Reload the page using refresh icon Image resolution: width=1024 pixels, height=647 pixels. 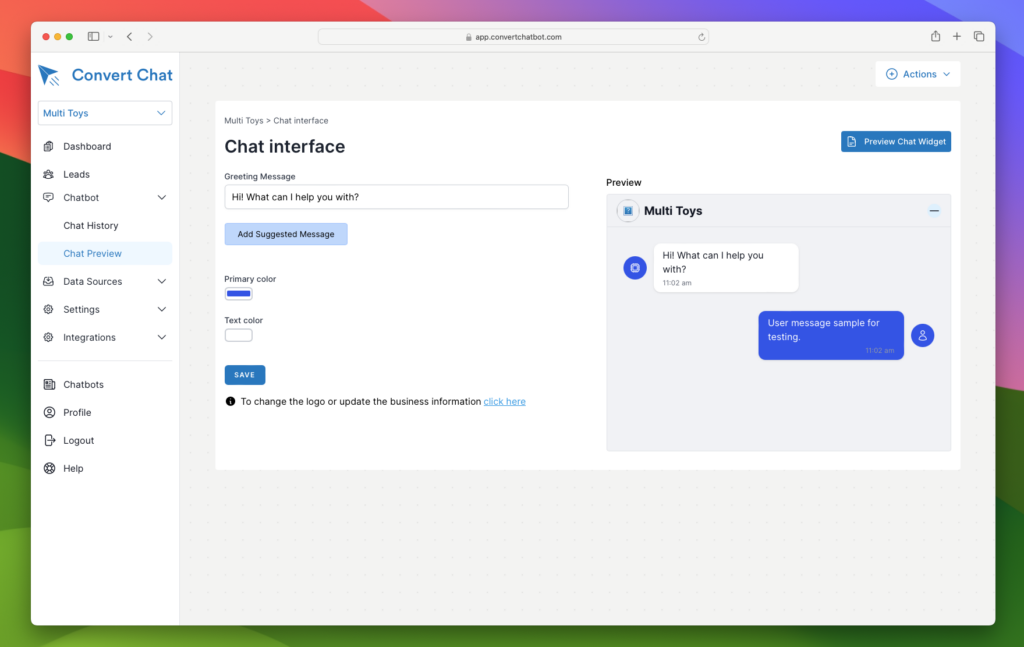tap(701, 37)
